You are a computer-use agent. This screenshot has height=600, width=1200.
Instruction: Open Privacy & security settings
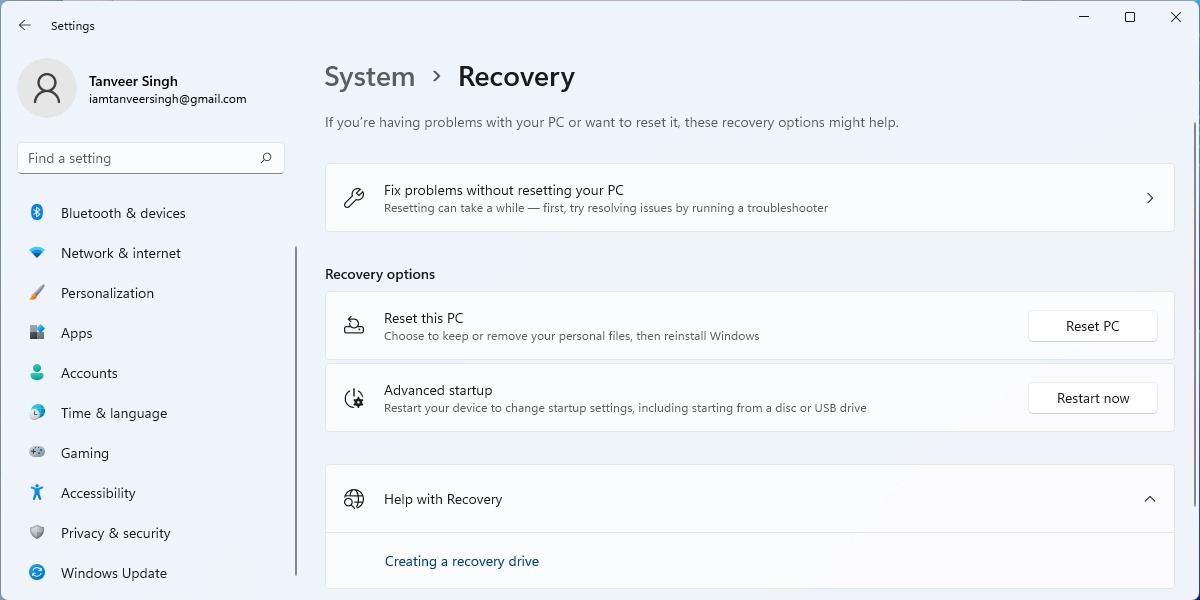115,533
